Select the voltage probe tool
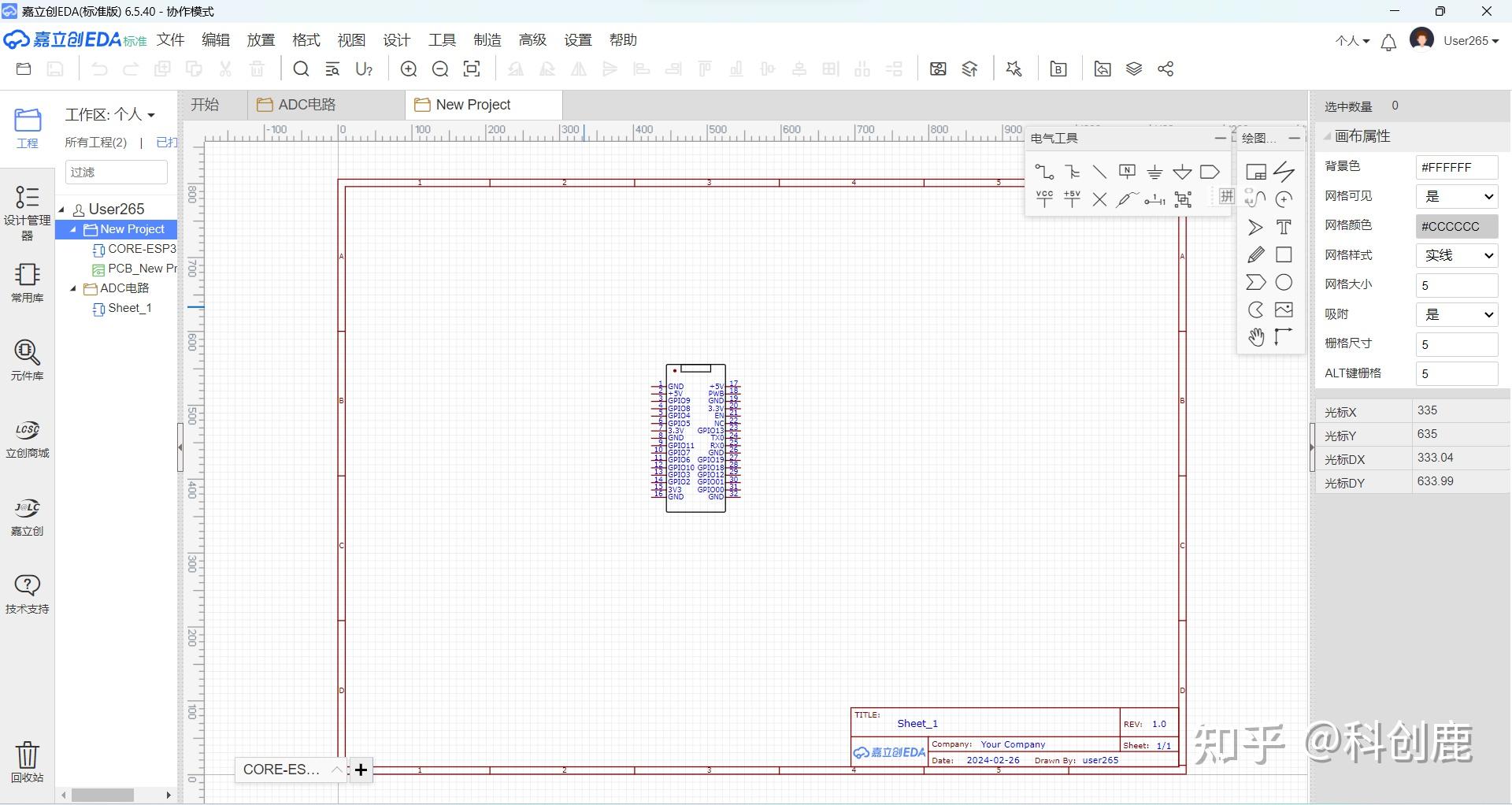Viewport: 1512px width, 805px height. click(x=1127, y=199)
